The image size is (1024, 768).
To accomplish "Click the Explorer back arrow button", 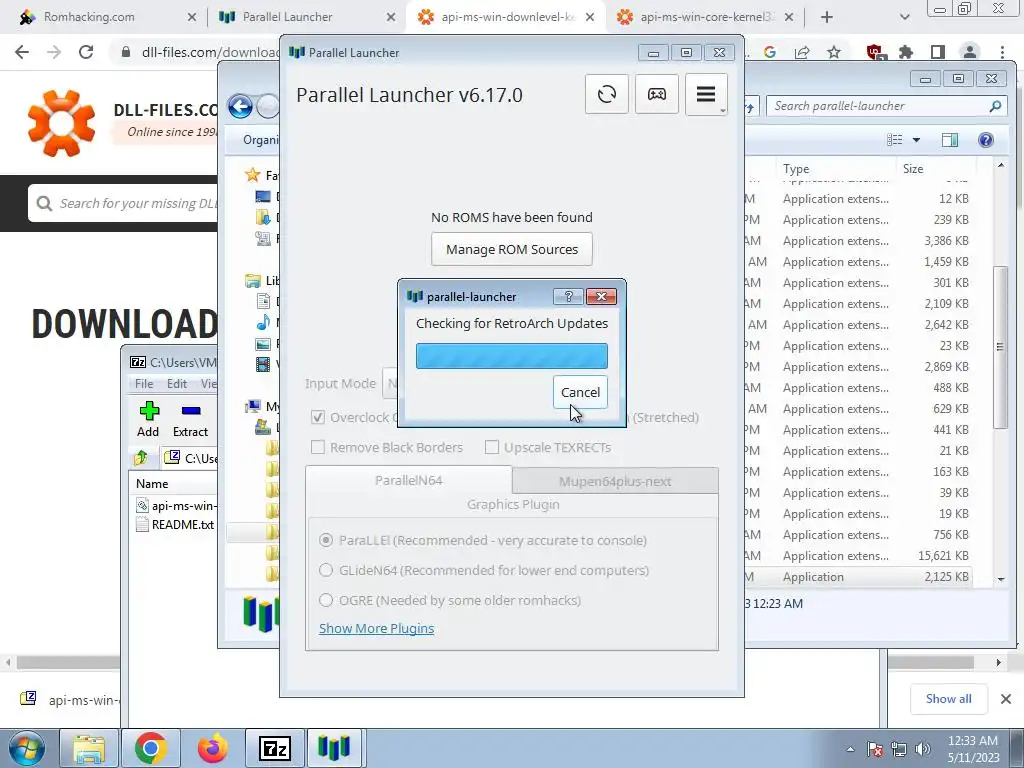I will [x=240, y=106].
